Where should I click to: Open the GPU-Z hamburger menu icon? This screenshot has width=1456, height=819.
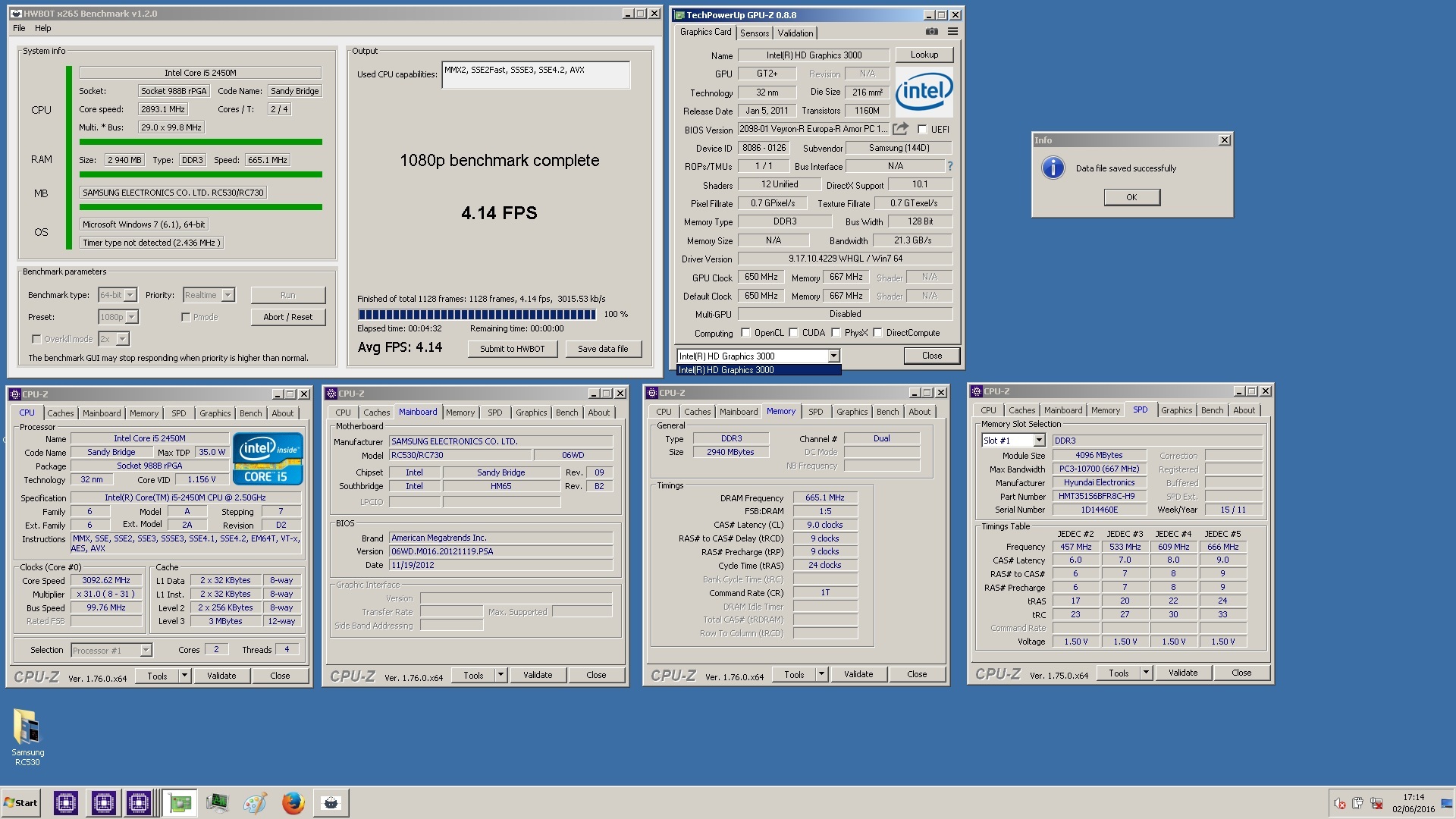tap(952, 32)
